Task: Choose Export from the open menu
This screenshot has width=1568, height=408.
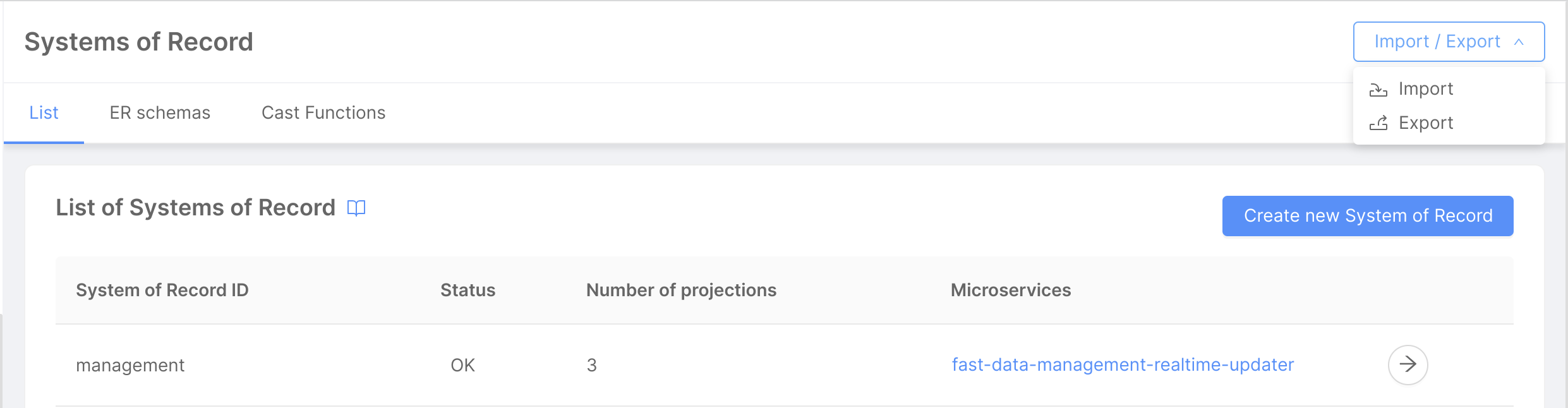Action: click(1426, 123)
